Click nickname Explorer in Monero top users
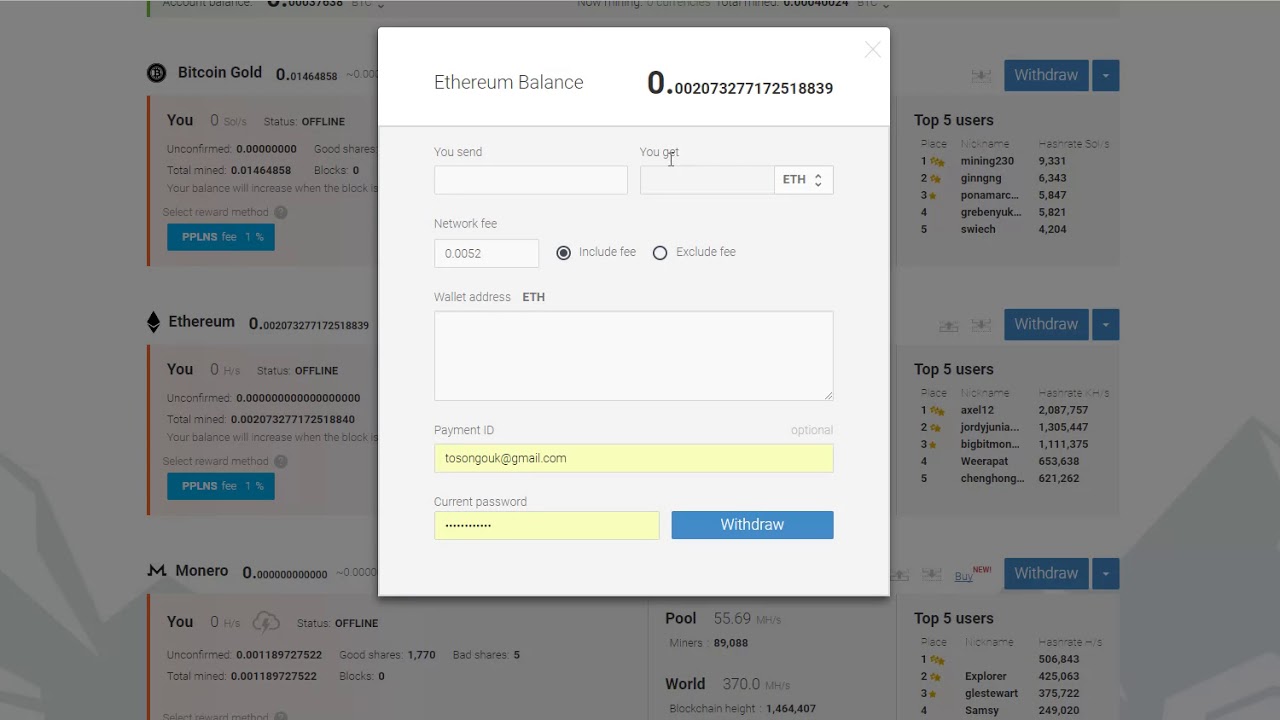 pyautogui.click(x=986, y=676)
